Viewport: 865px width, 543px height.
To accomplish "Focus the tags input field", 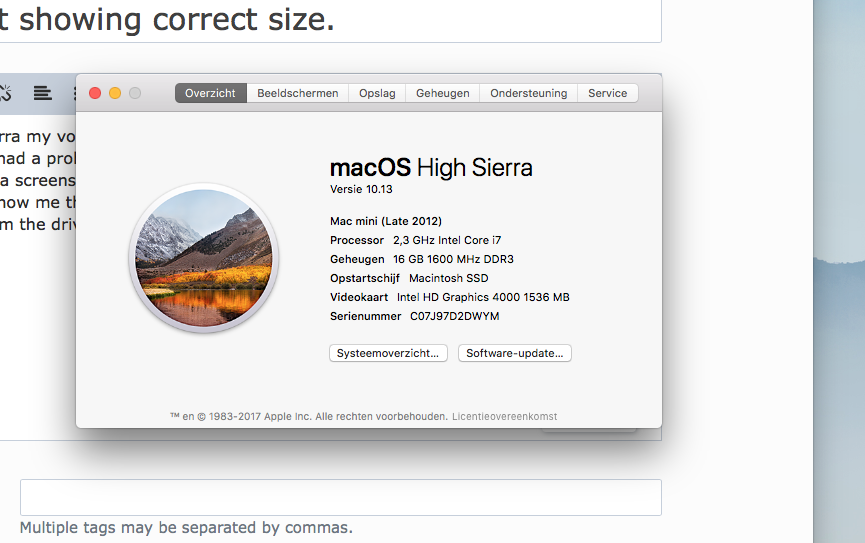I will 341,497.
